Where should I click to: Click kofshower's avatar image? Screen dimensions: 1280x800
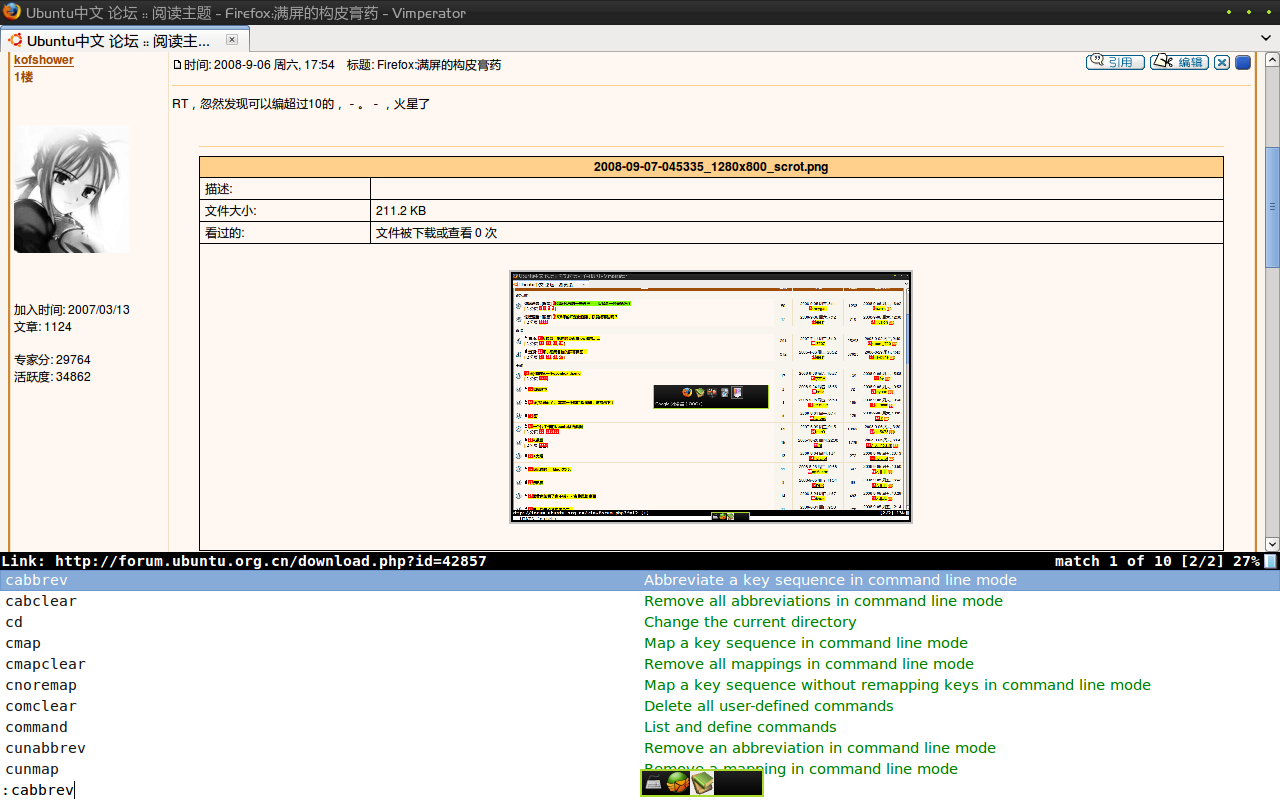[x=72, y=189]
